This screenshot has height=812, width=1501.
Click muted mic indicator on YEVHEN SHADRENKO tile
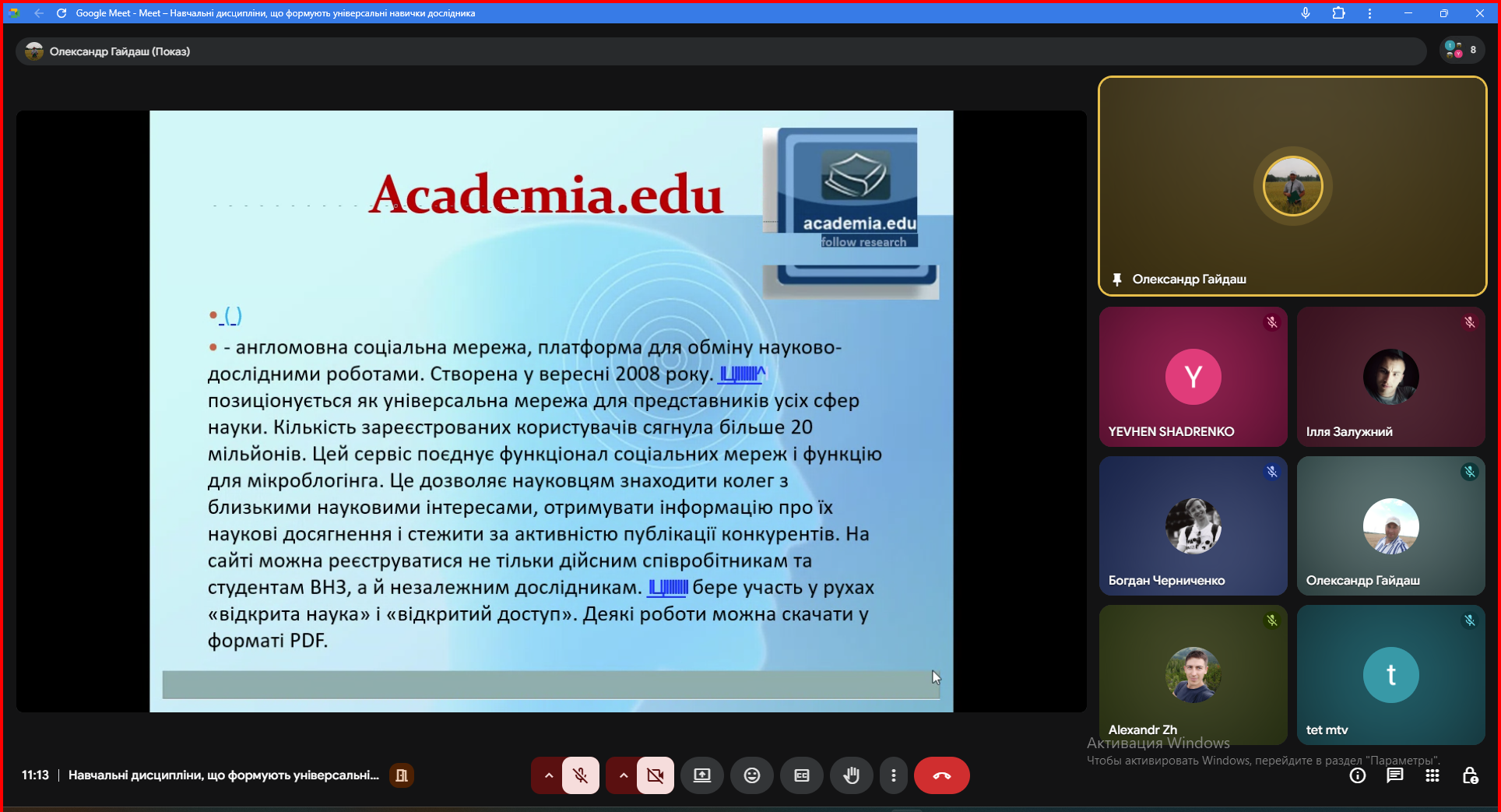pyautogui.click(x=1272, y=322)
